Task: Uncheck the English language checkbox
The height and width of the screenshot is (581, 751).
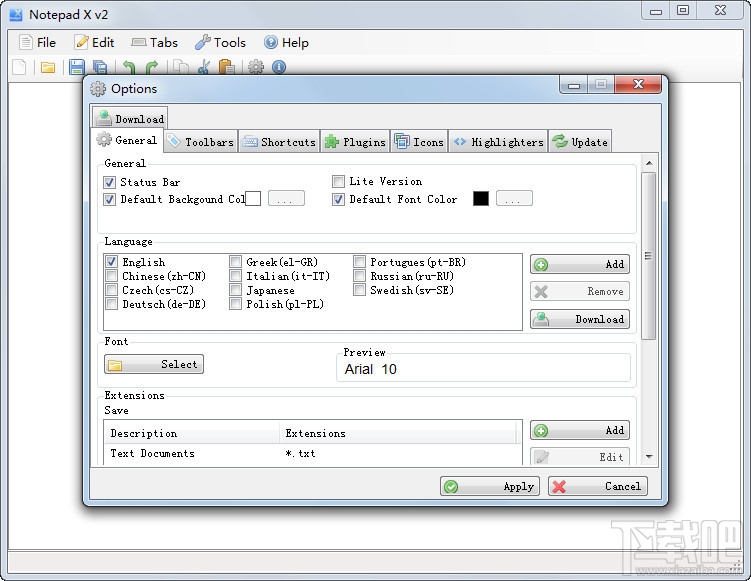Action: [111, 262]
